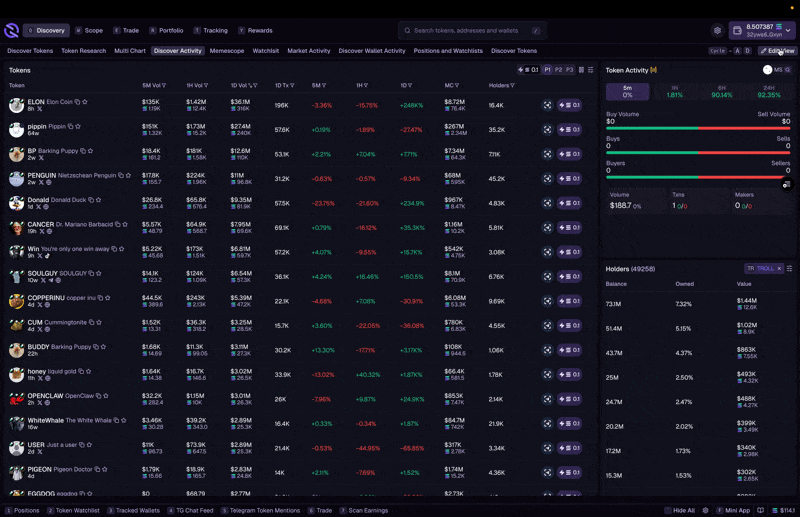This screenshot has height=517, width=800.
Task: Sort by the MC column
Action: click(x=452, y=85)
